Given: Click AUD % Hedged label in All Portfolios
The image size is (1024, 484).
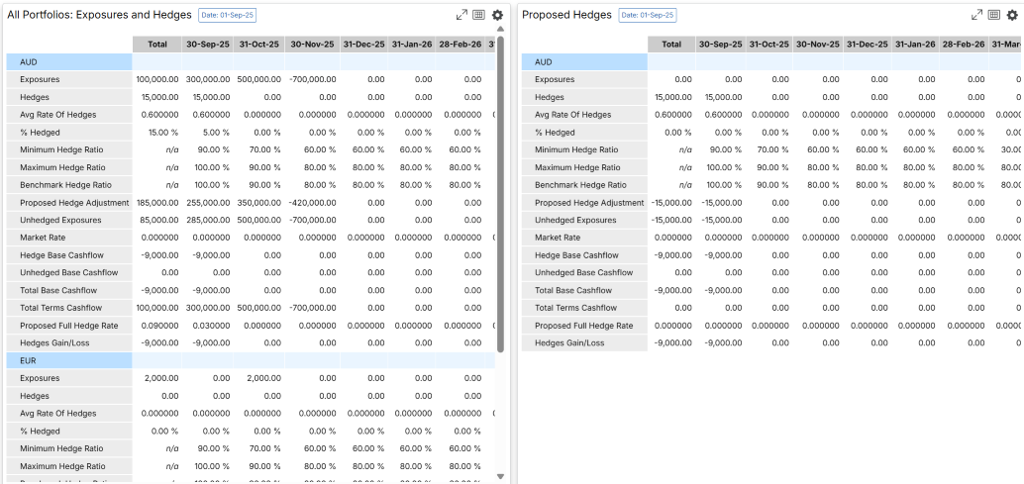Looking at the screenshot, I should coord(39,133).
